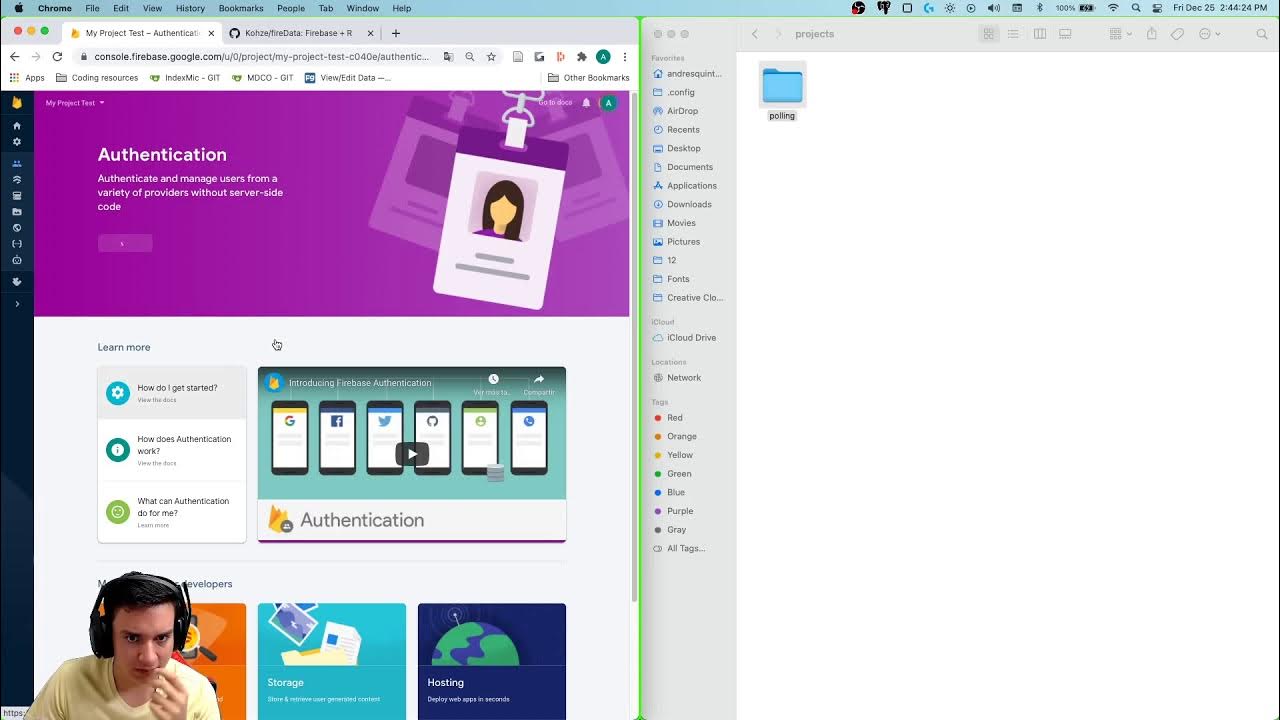Screen dimensions: 1280x720
Task: Click the zoom magnifier in address bar
Action: click(470, 57)
